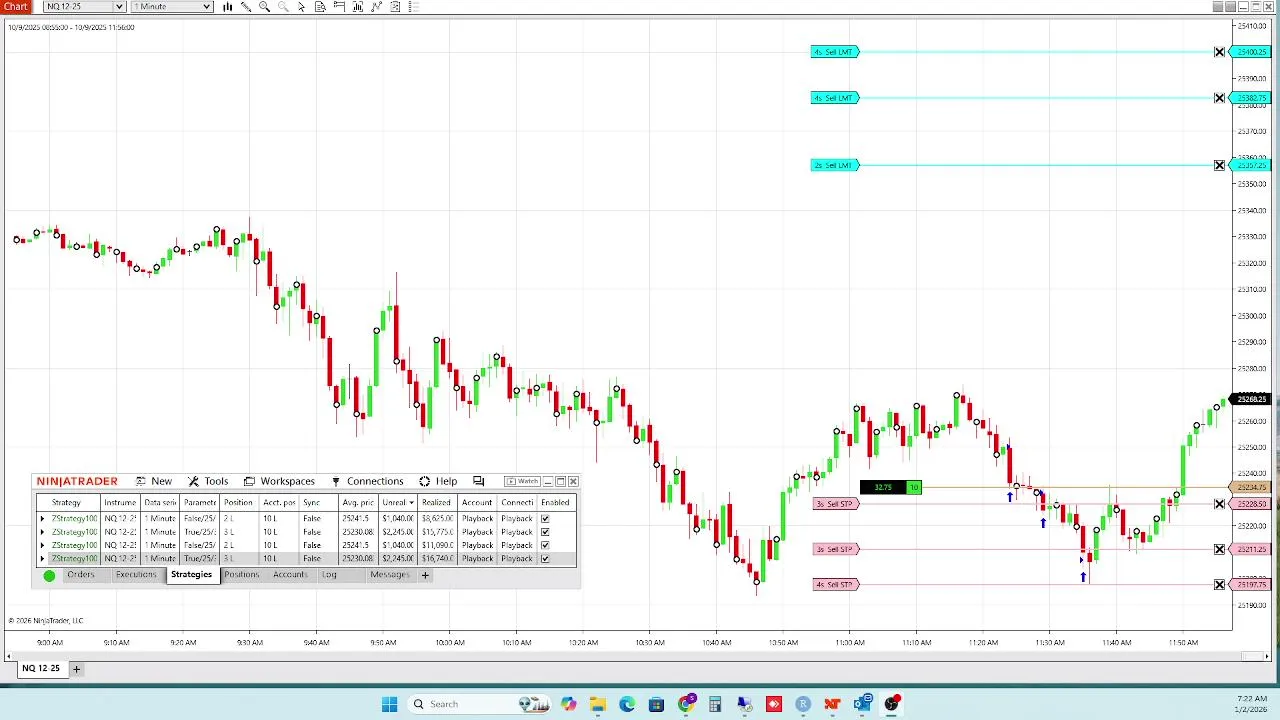
Task: Open the Connections menu
Action: [367, 482]
